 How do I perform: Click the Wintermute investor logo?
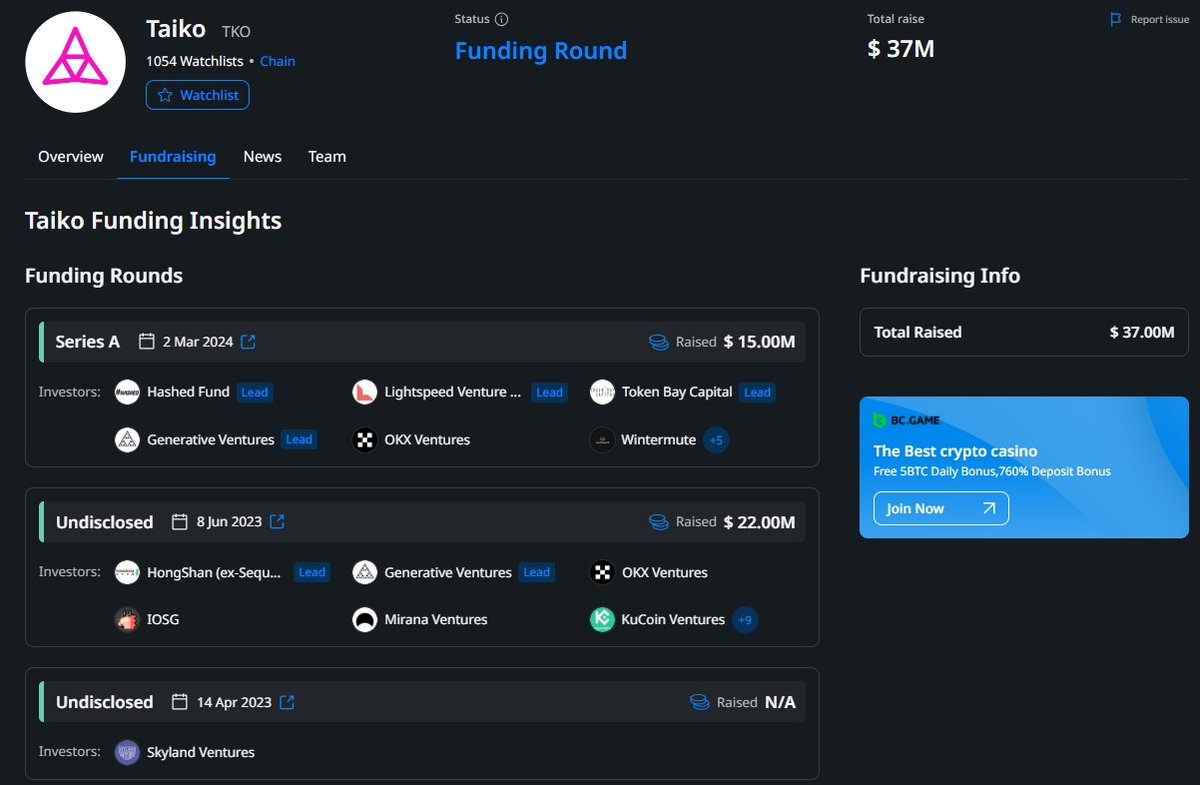[602, 439]
